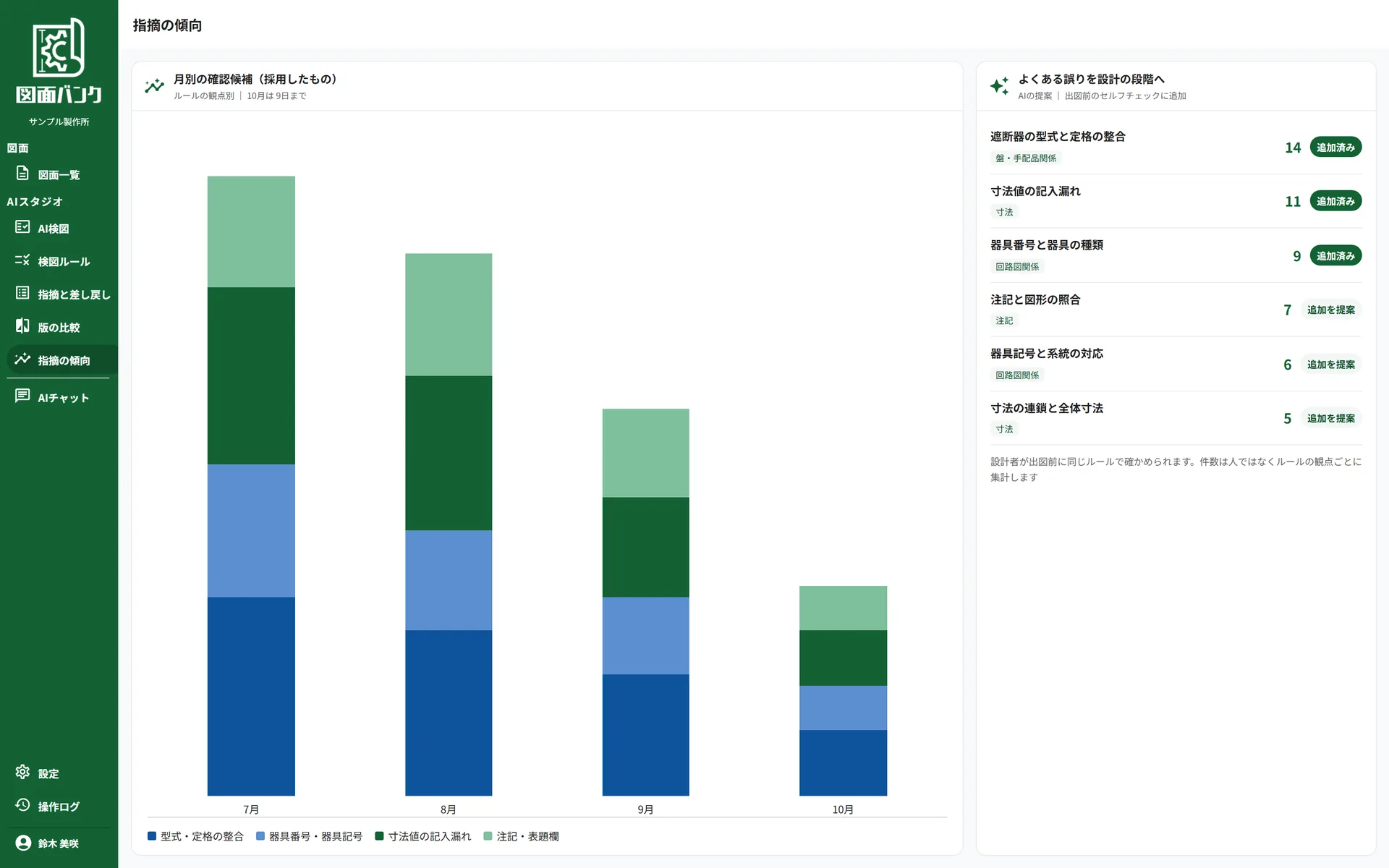Select 指摘の傾向 menu item
1389x868 pixels.
click(x=62, y=360)
